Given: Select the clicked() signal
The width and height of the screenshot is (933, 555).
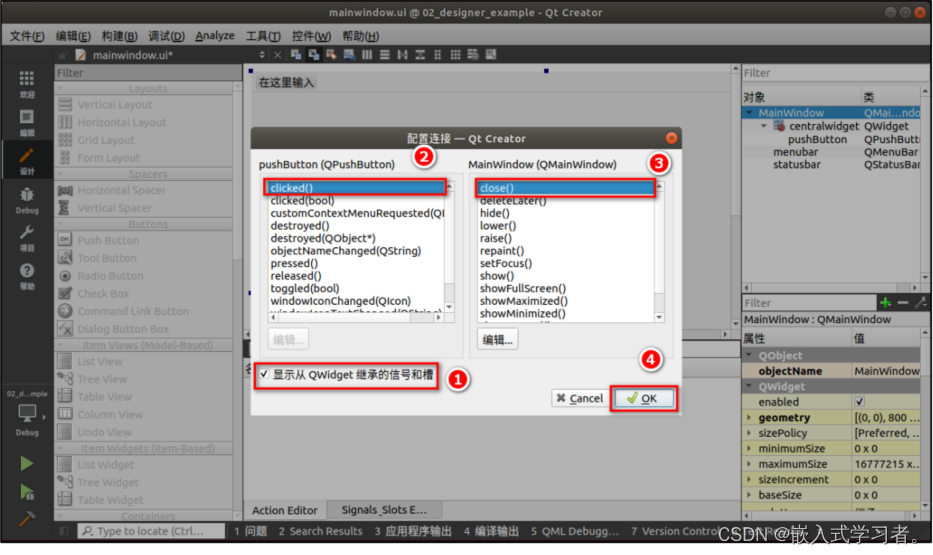Looking at the screenshot, I should point(356,188).
